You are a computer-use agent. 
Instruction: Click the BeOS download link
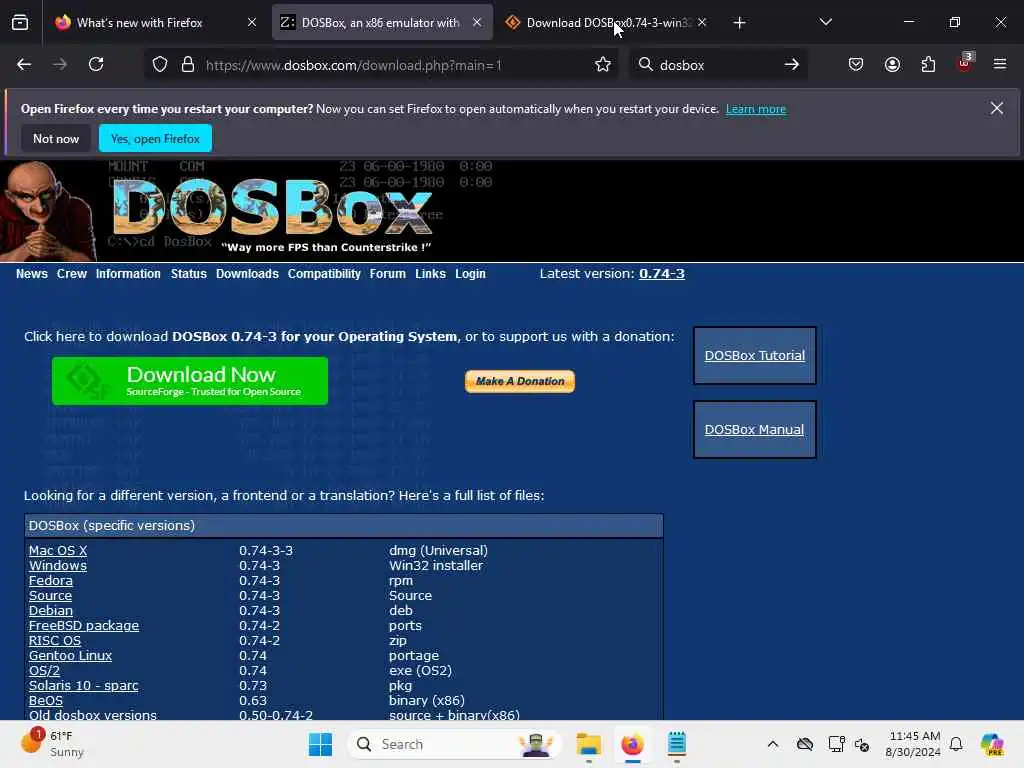pos(46,701)
